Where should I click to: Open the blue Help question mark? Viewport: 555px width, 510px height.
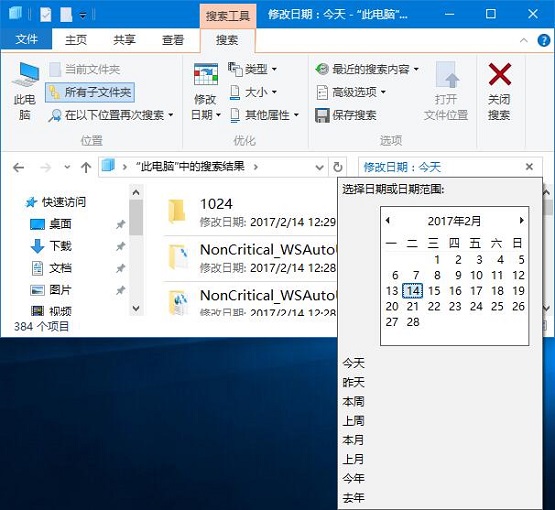coord(544,40)
